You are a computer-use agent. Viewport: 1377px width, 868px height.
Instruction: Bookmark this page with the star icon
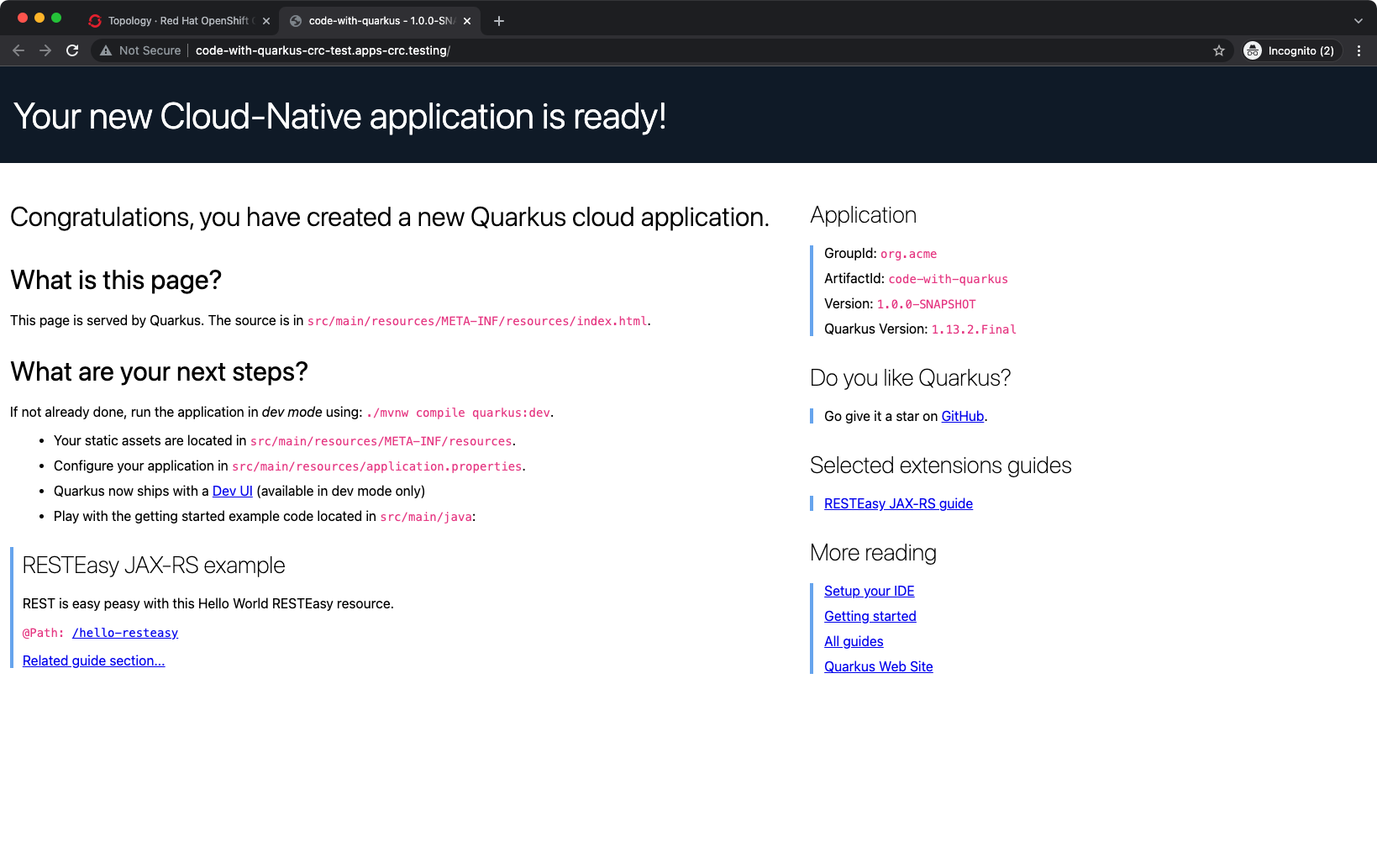pyautogui.click(x=1219, y=50)
